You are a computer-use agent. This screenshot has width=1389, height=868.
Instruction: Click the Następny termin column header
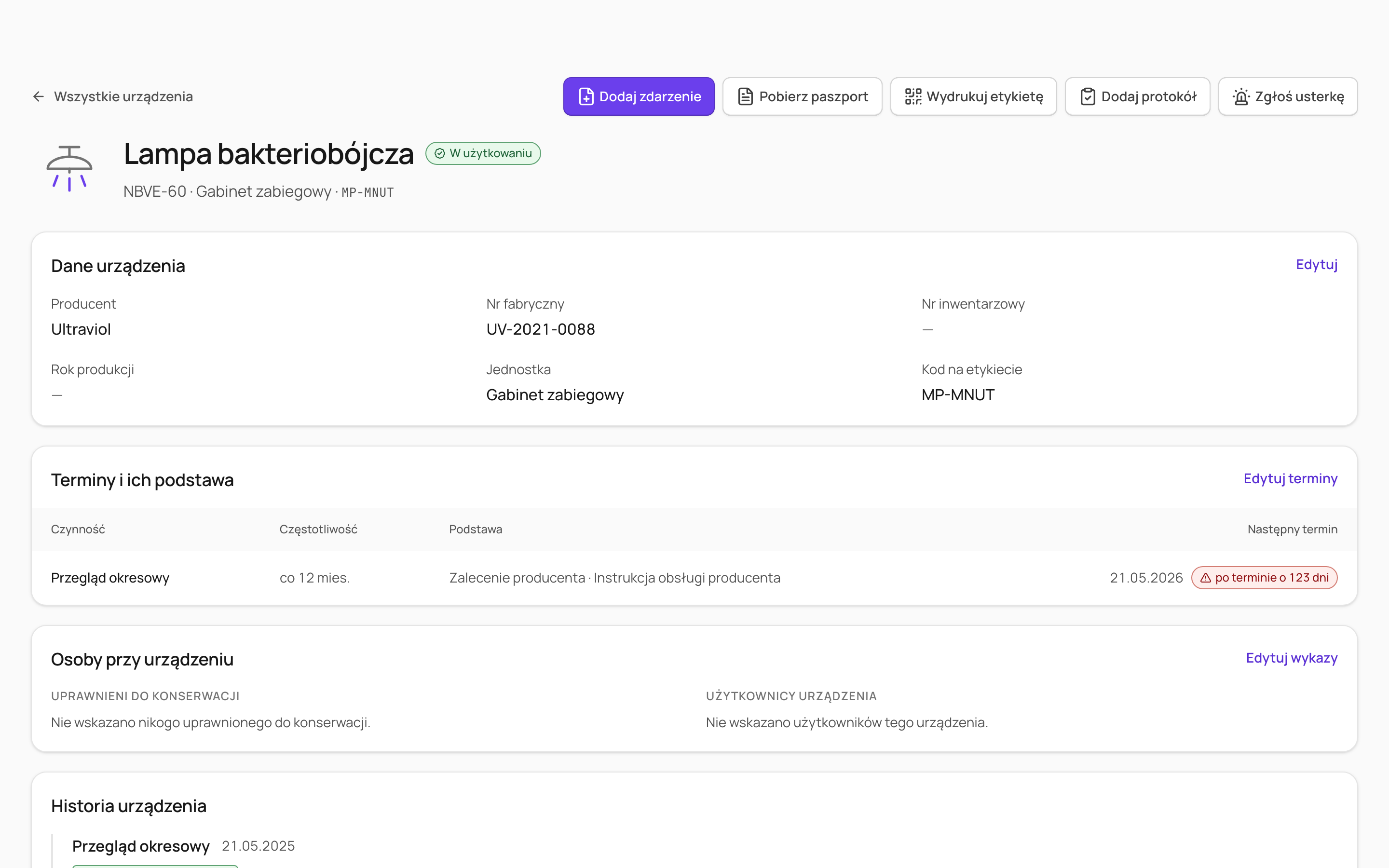click(x=1293, y=529)
